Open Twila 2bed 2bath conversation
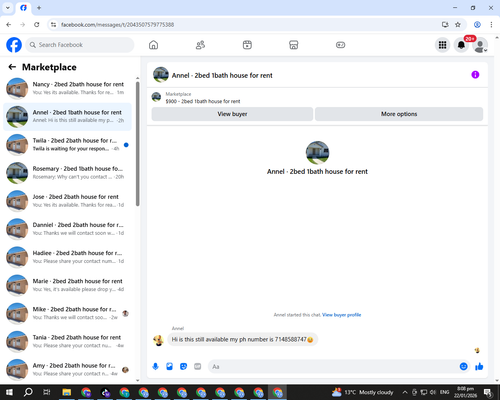 click(x=67, y=145)
